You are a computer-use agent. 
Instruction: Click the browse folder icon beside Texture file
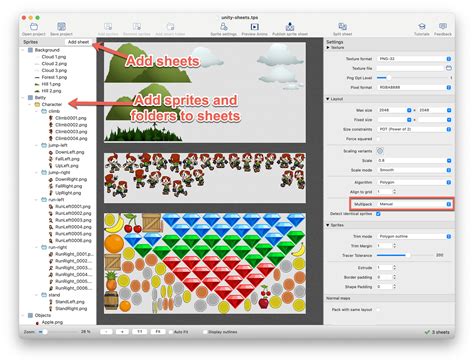coord(449,68)
